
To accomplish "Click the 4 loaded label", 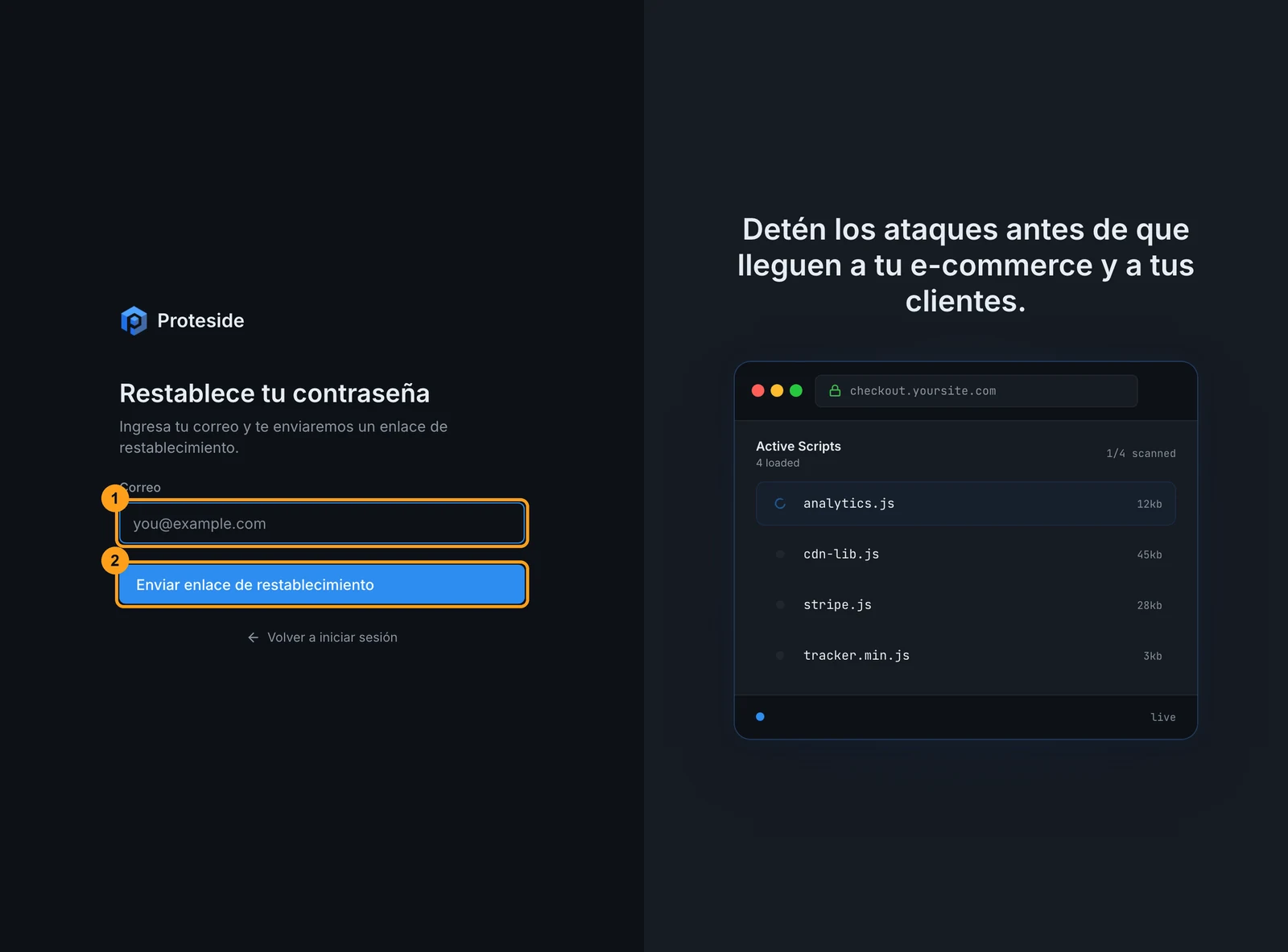I will 778,463.
